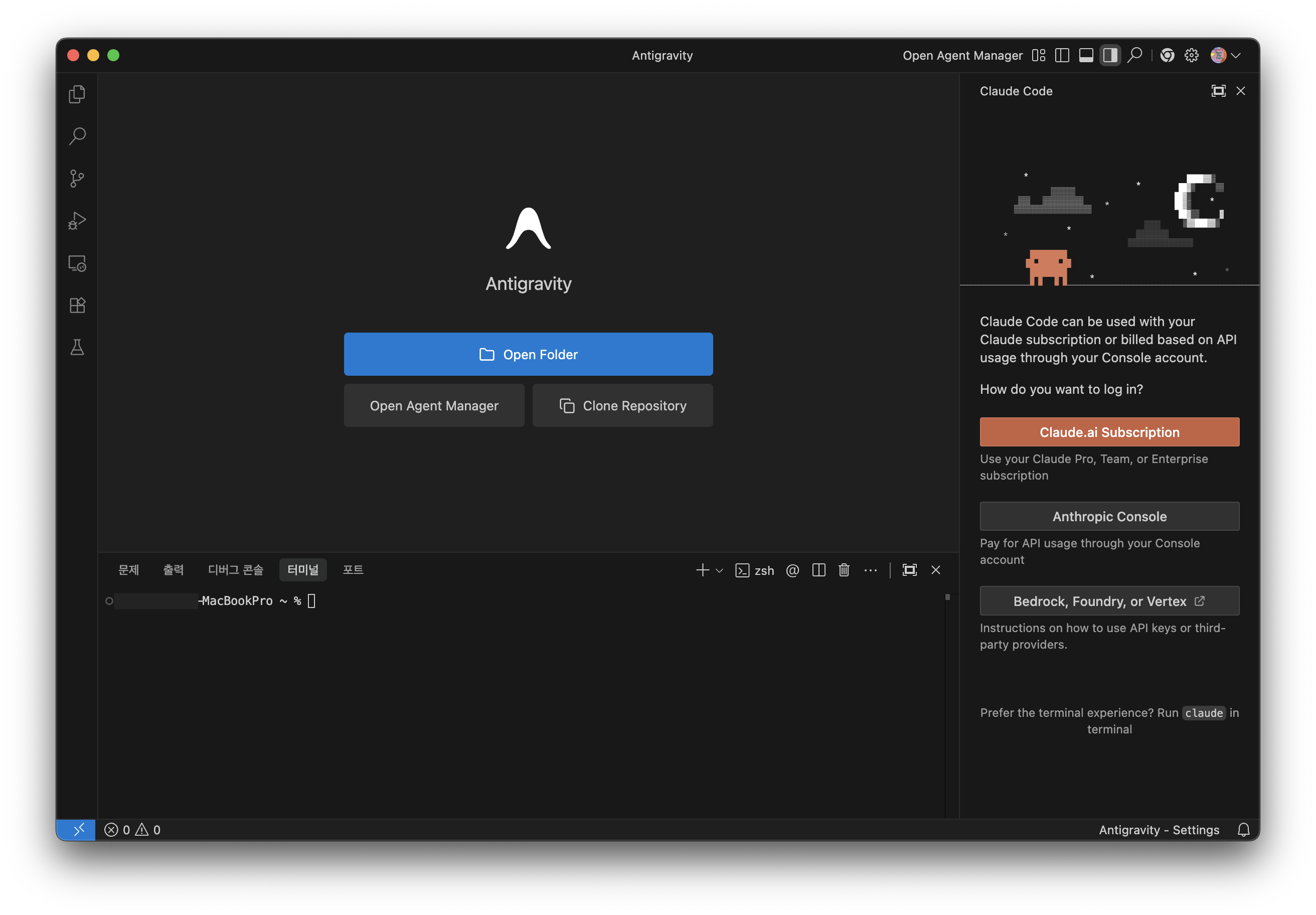1316x915 pixels.
Task: Open the Explorer view in the left sidebar
Action: [x=77, y=93]
